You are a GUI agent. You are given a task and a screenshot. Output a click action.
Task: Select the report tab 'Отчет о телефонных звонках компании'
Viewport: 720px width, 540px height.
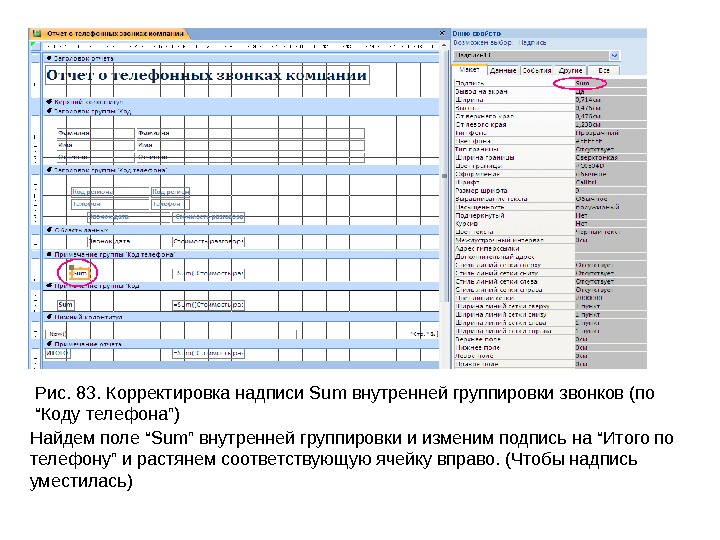(115, 34)
